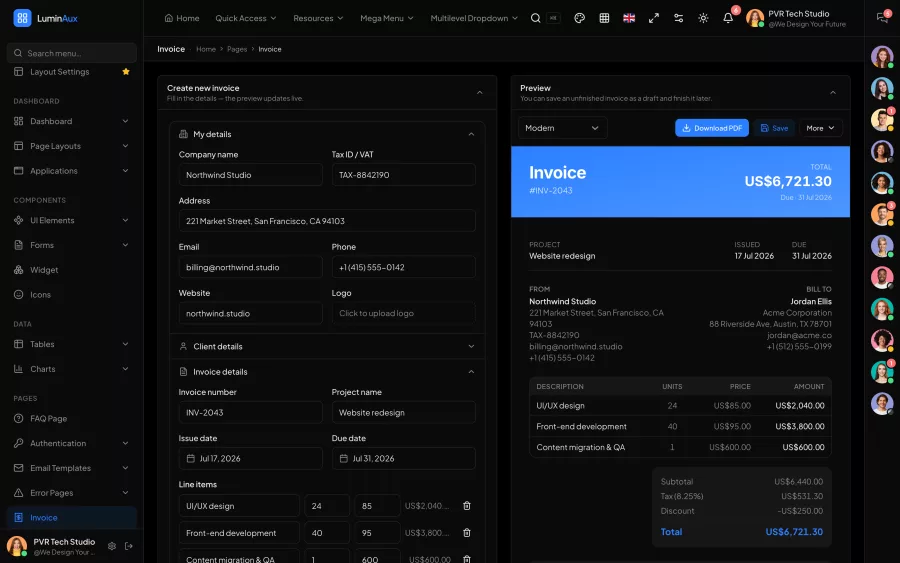Expand Forms in the sidebar
Screen dimensions: 900x563
[x=71, y=245]
